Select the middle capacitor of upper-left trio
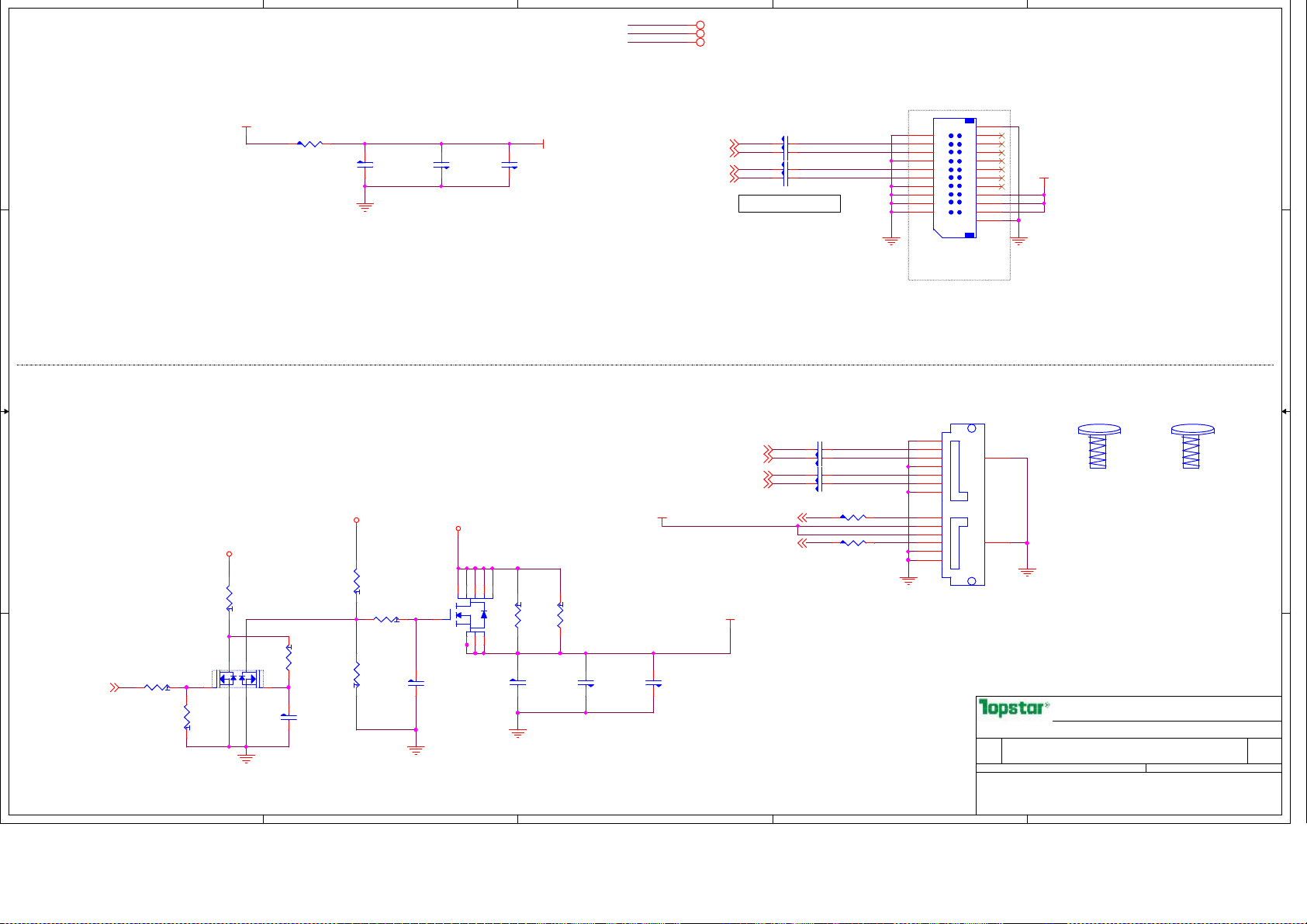This screenshot has width=1307, height=924. pyautogui.click(x=441, y=165)
